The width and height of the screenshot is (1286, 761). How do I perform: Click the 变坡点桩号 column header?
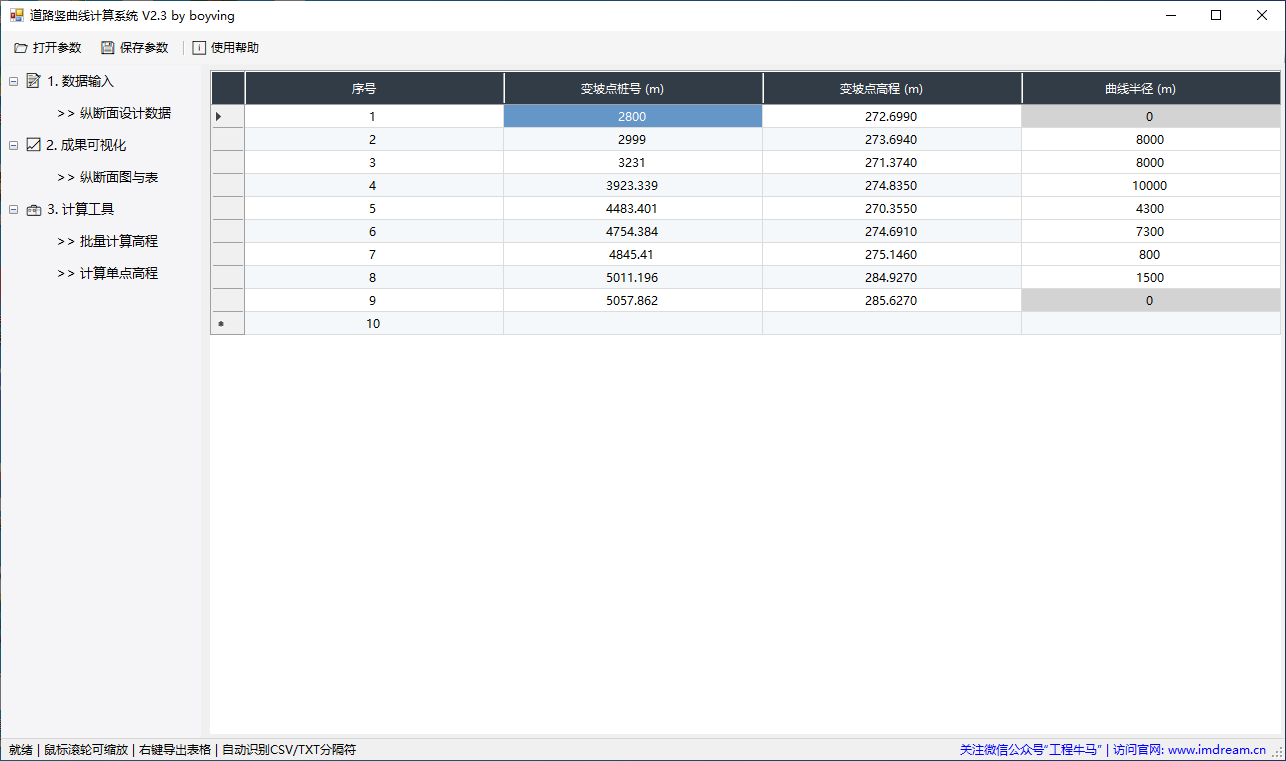click(x=633, y=88)
